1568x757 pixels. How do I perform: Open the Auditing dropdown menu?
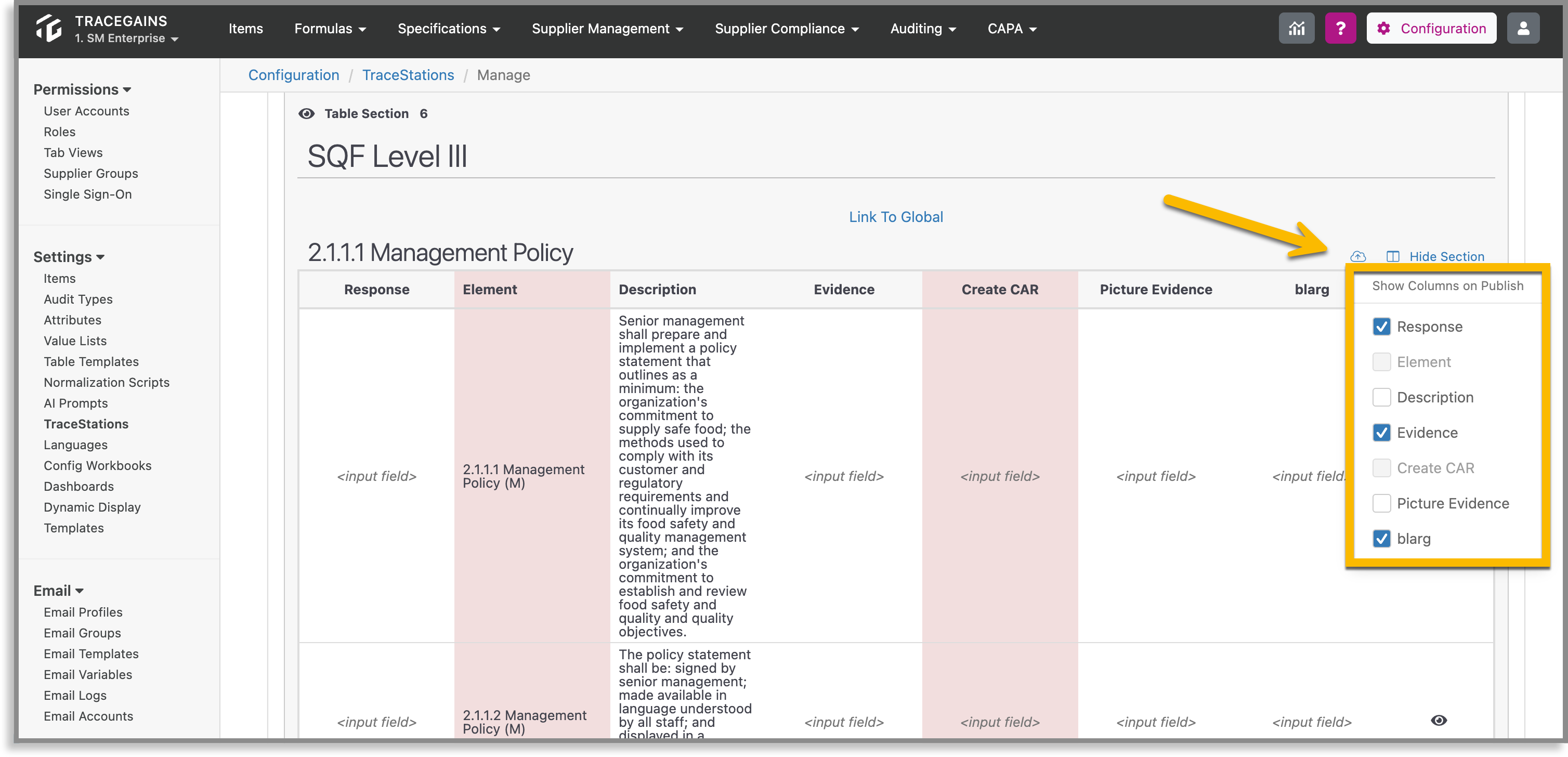(923, 29)
